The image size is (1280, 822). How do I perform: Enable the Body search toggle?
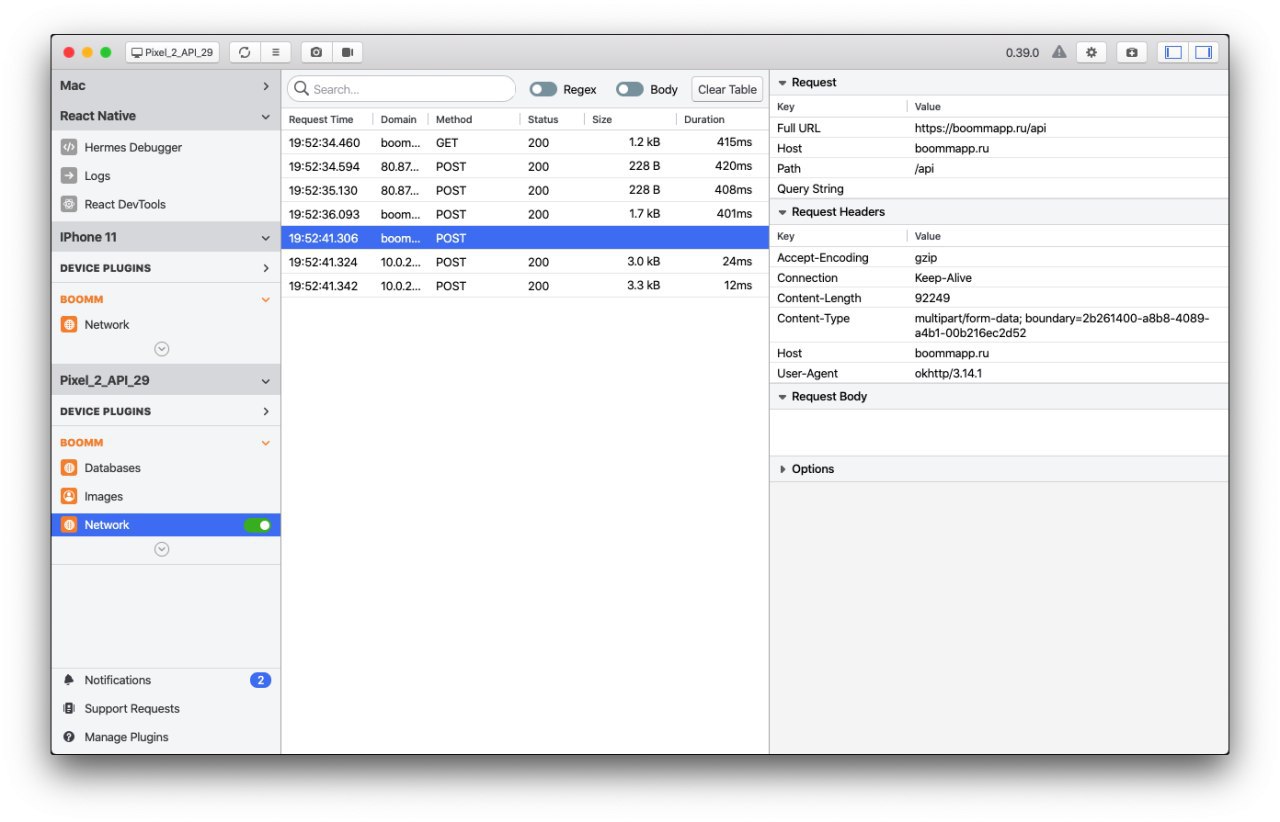click(630, 89)
